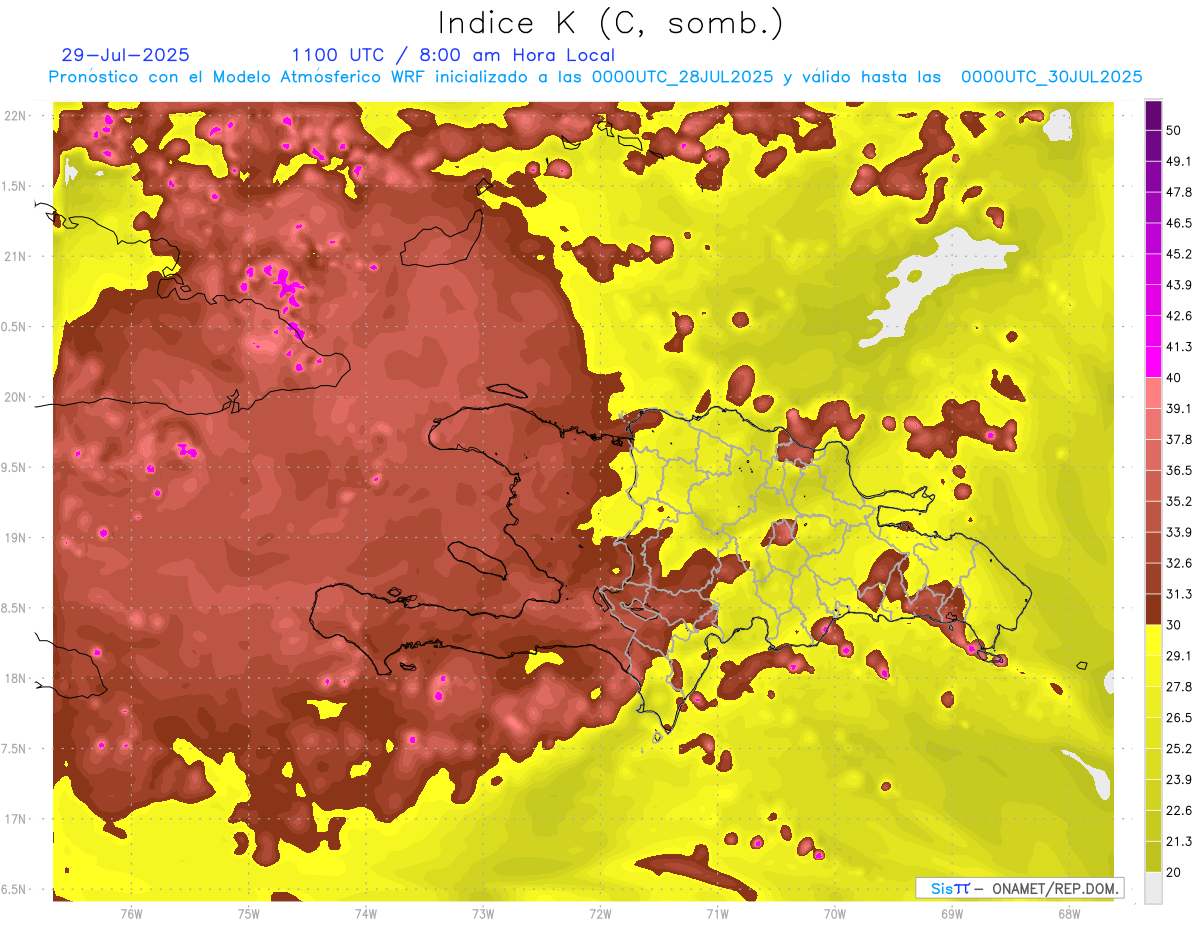Click the '70W' longitude label
Image resolution: width=1200 pixels, height=927 pixels.
point(836,913)
